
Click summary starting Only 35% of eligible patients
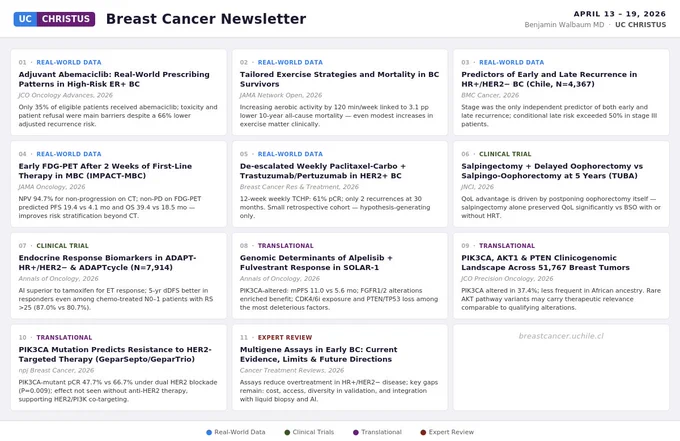(118, 115)
